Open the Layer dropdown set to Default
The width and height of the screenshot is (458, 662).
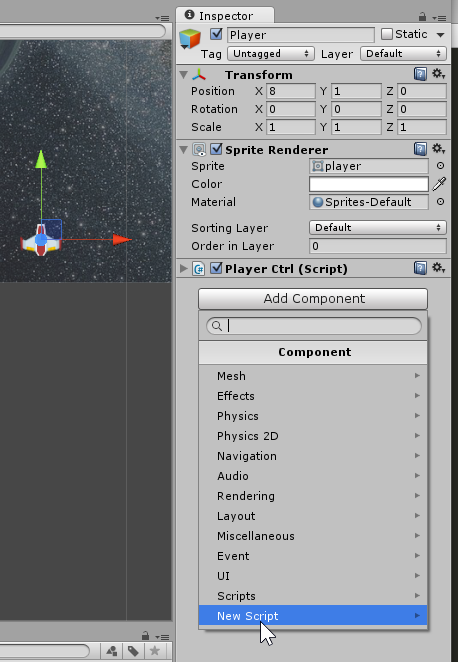(403, 54)
